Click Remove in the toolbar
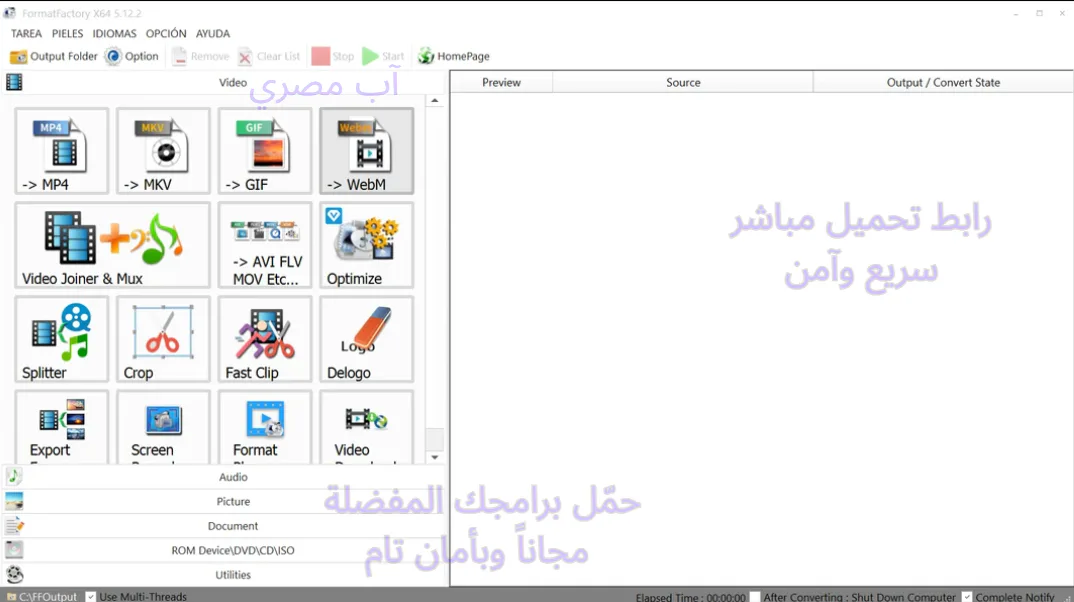Image resolution: width=1074 pixels, height=602 pixels. 200,56
